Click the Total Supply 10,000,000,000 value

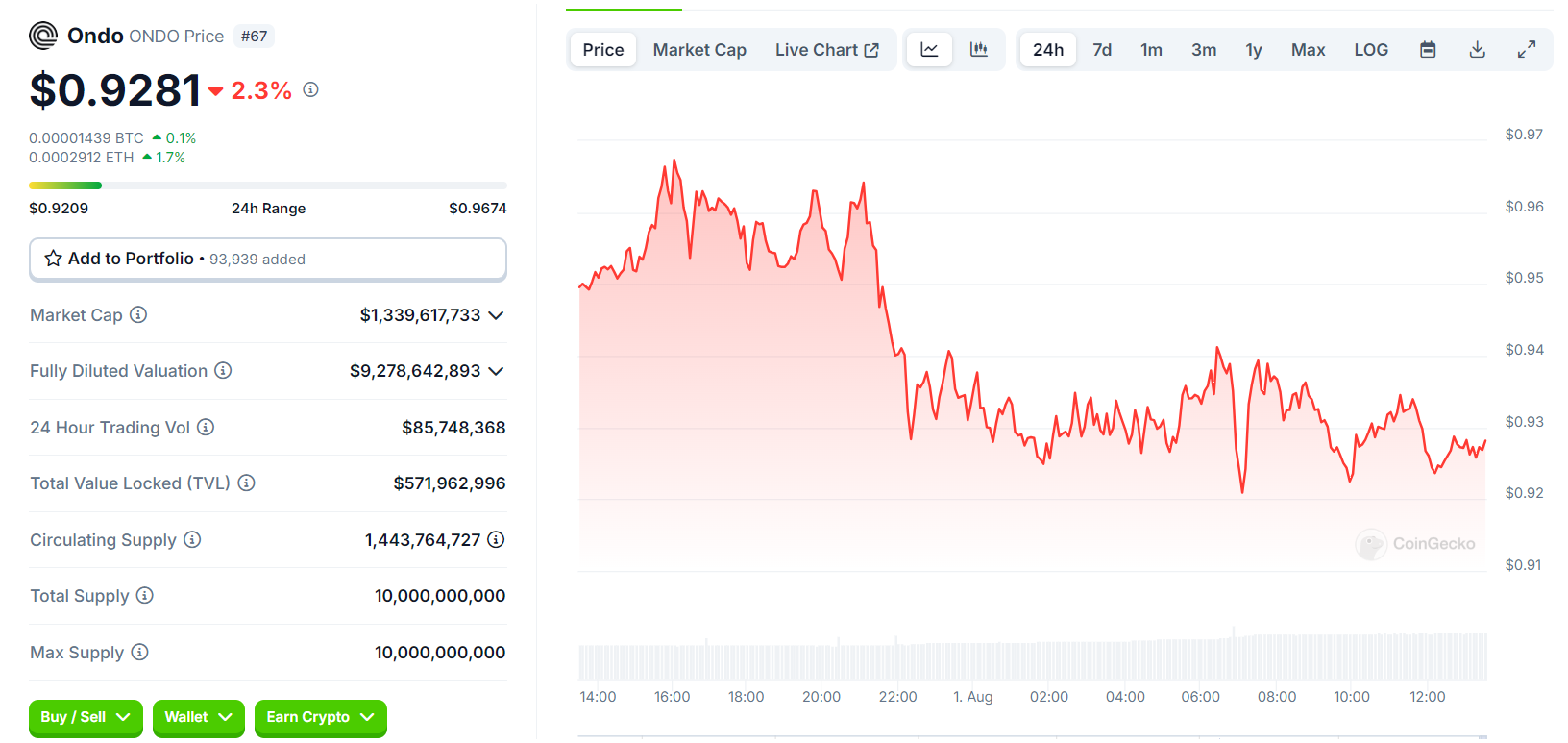[440, 596]
